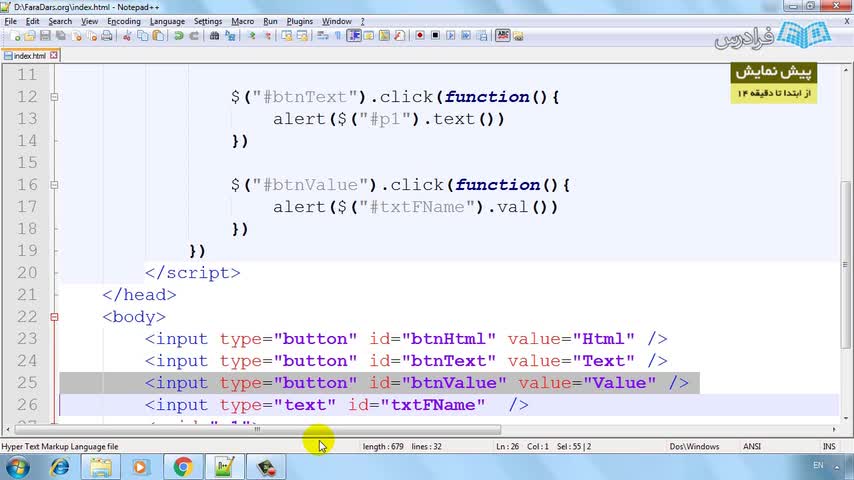Screen dimensions: 854x480
Task: Open the Search menu
Action: tap(60, 21)
